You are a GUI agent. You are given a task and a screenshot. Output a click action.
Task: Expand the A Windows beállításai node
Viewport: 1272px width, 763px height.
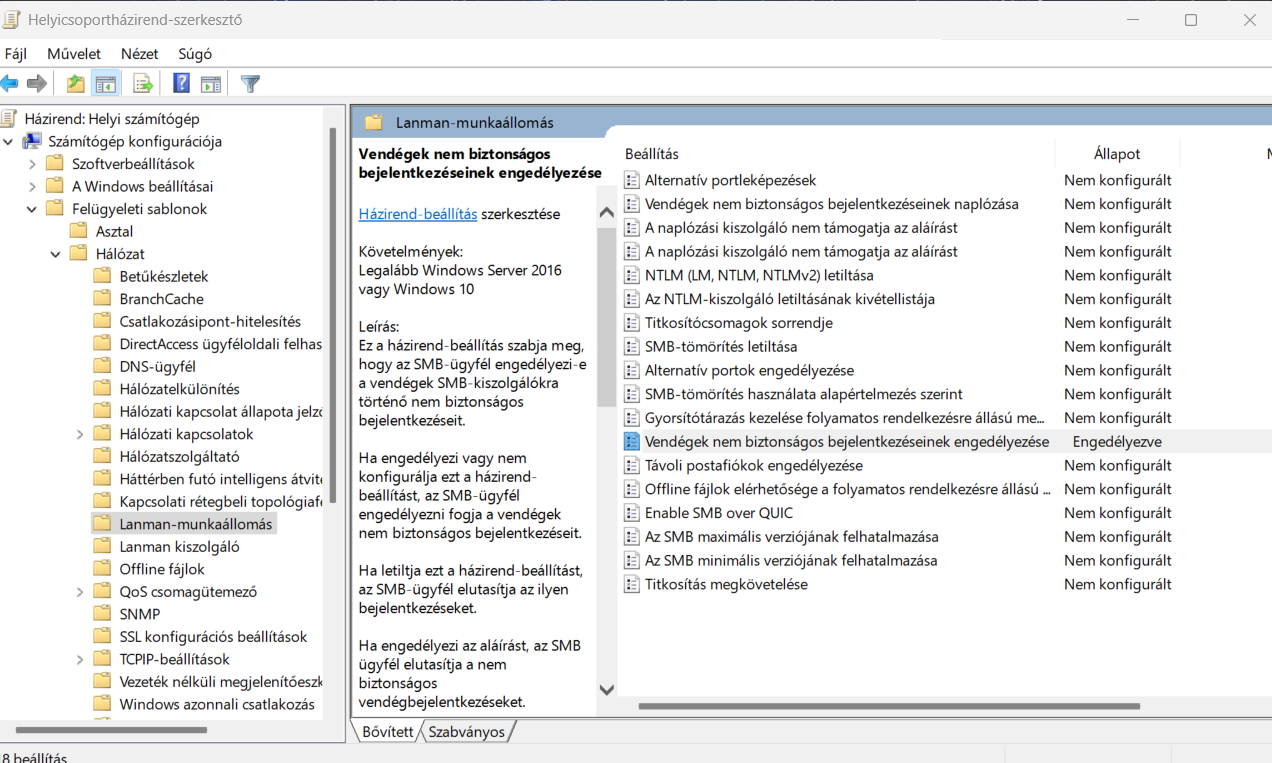tap(32, 187)
